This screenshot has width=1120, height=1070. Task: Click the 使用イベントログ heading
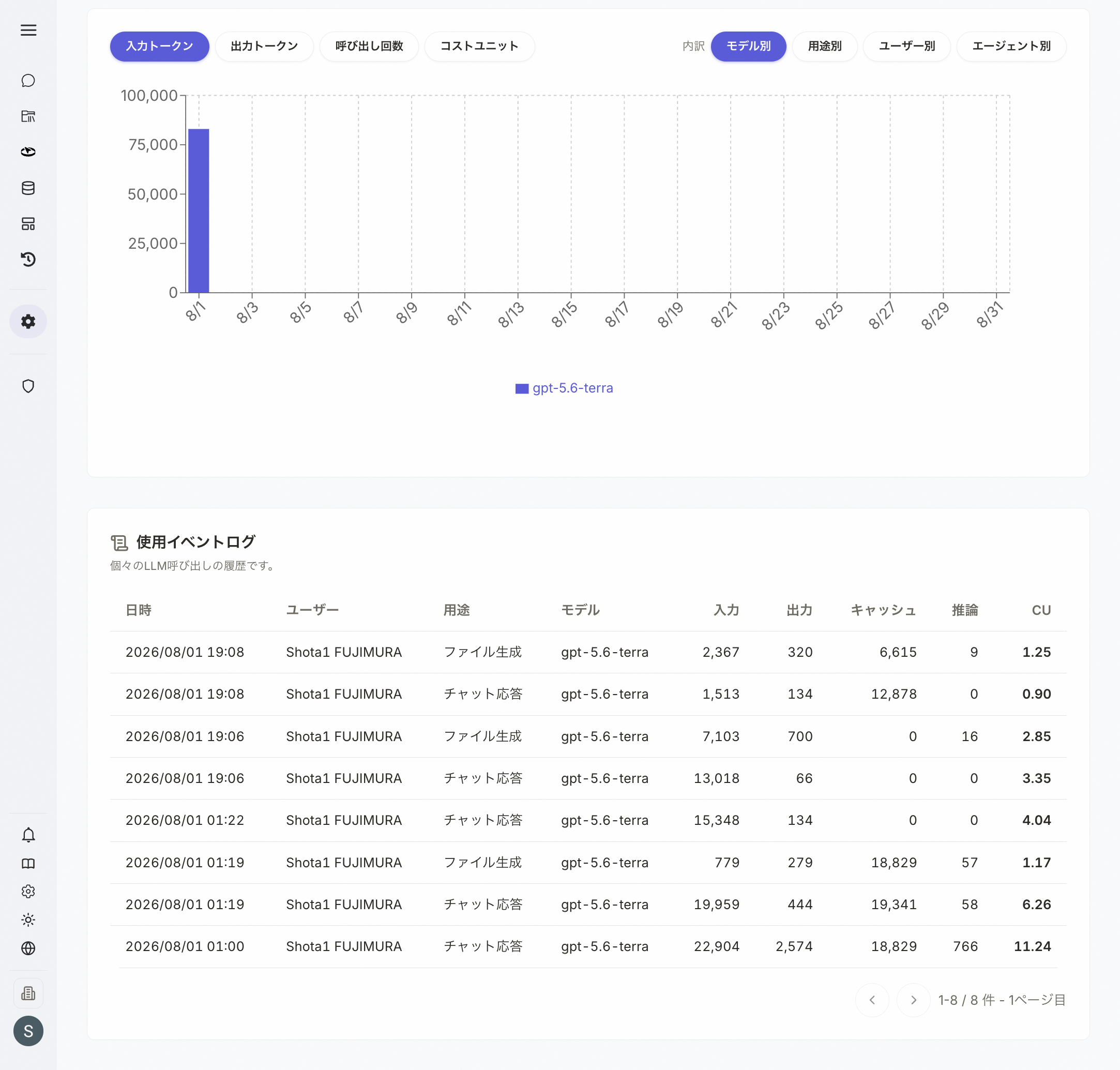[195, 542]
